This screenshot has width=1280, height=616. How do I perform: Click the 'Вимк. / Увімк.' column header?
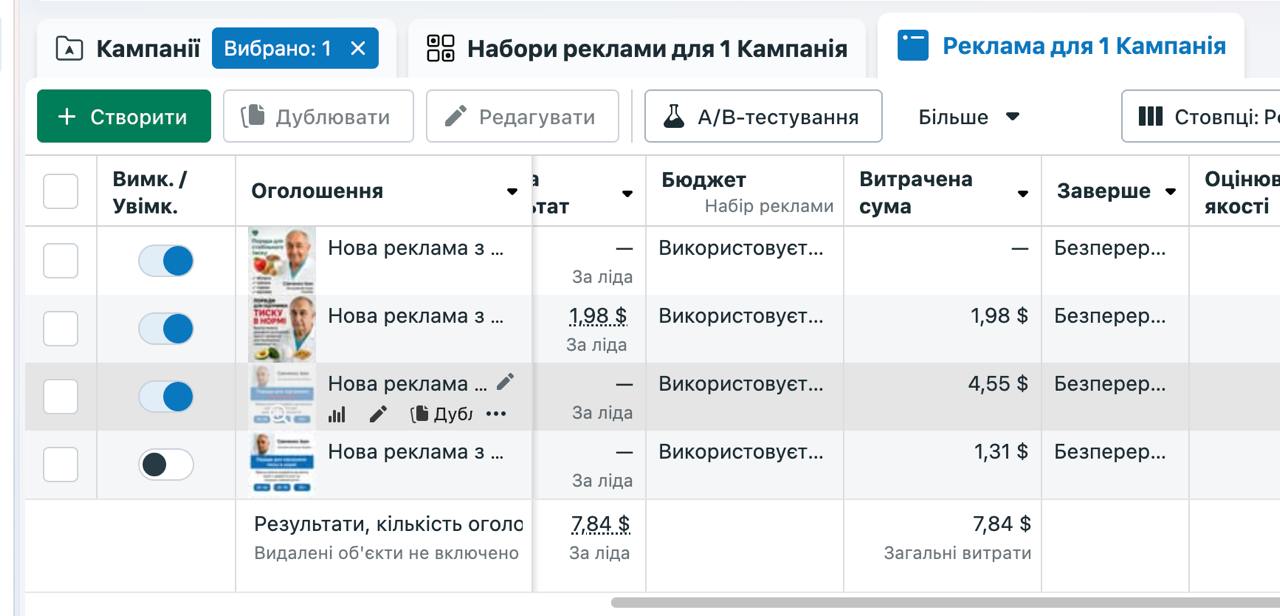coord(166,191)
